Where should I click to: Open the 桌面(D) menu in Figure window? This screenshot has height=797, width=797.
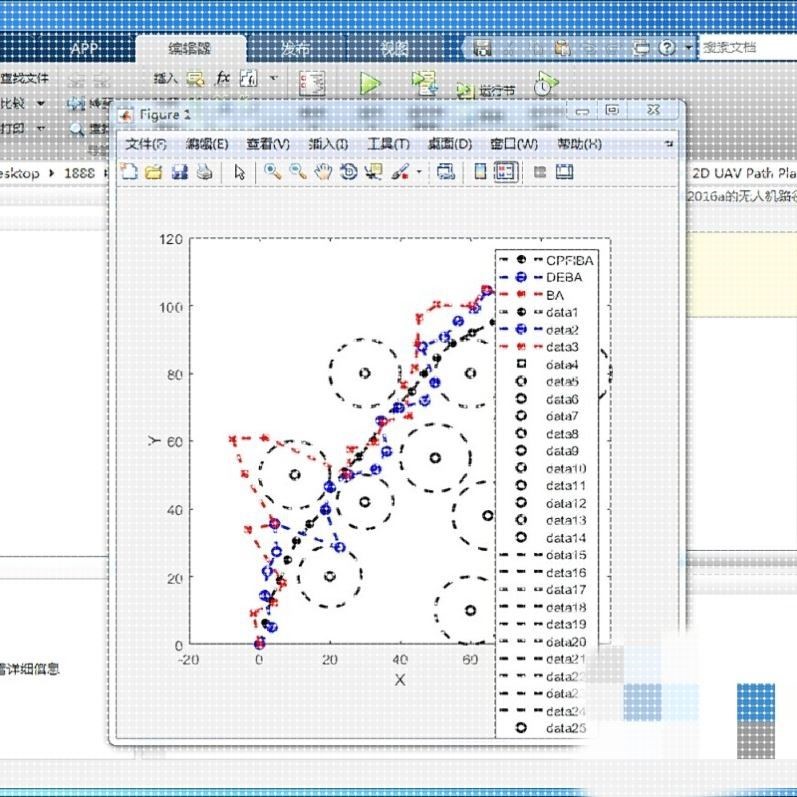tap(450, 144)
